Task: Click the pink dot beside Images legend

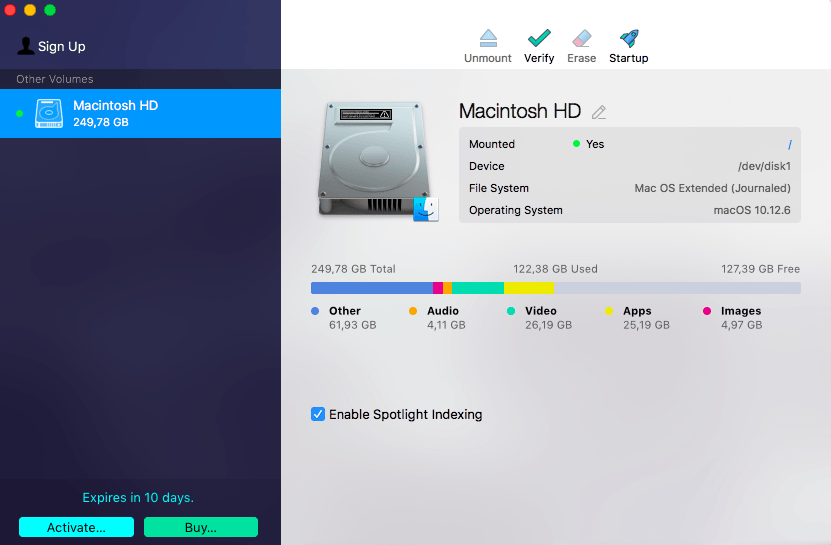Action: click(x=707, y=311)
